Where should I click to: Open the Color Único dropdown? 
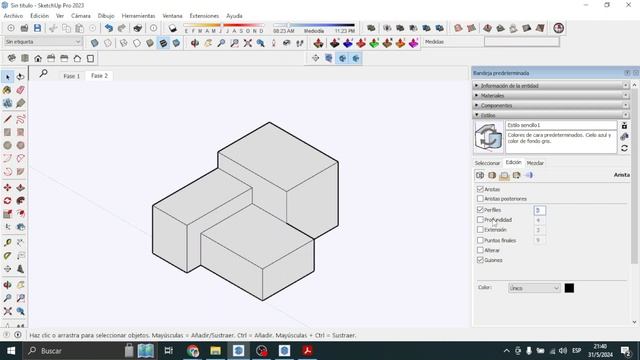[534, 288]
